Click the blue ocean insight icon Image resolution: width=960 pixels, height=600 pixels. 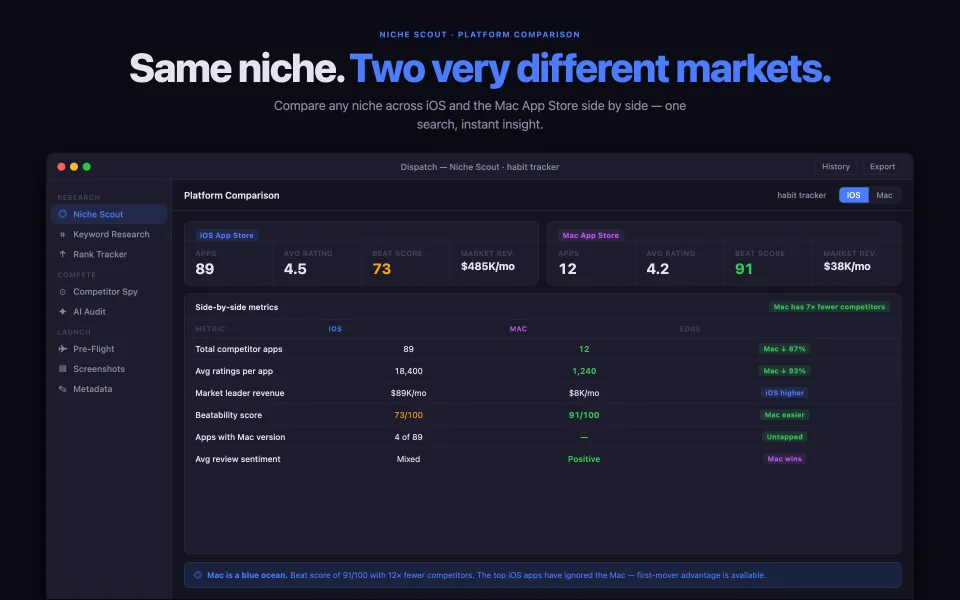tap(198, 575)
